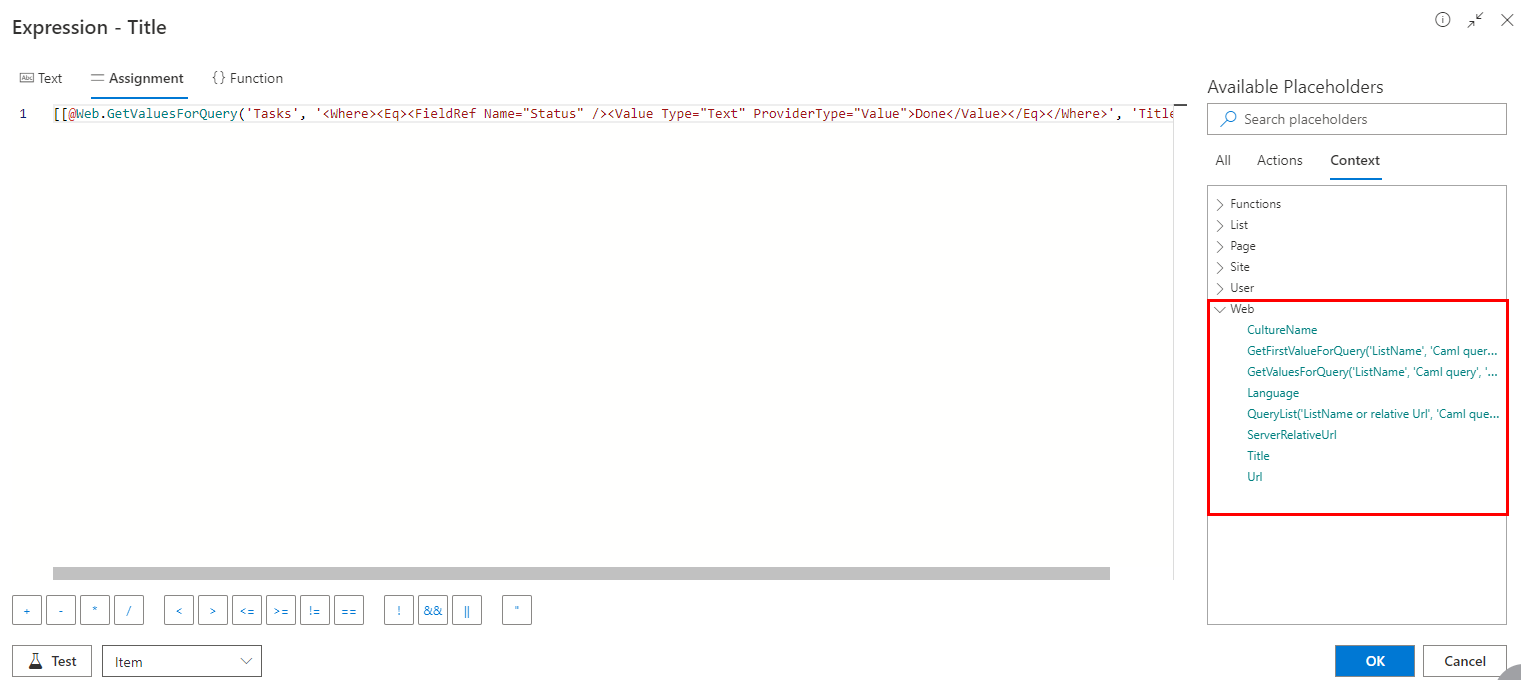The image size is (1521, 680).
Task: Insert the plus operator
Action: [27, 610]
